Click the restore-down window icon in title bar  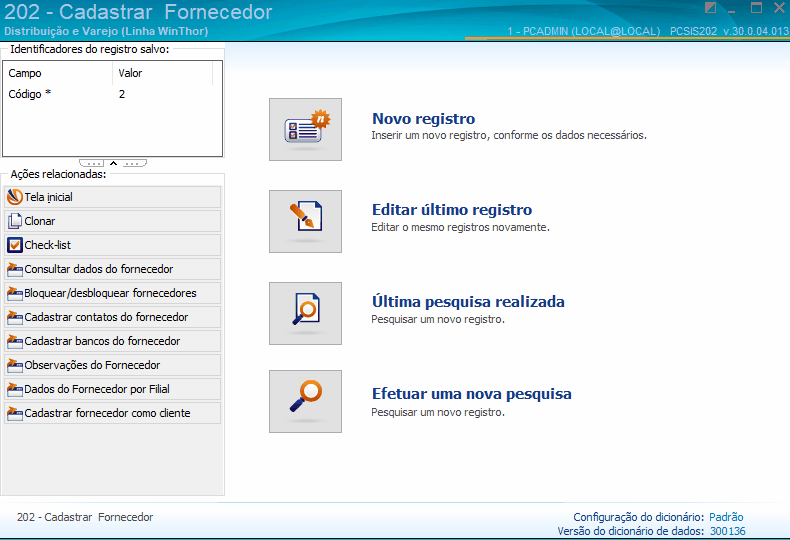tap(710, 7)
